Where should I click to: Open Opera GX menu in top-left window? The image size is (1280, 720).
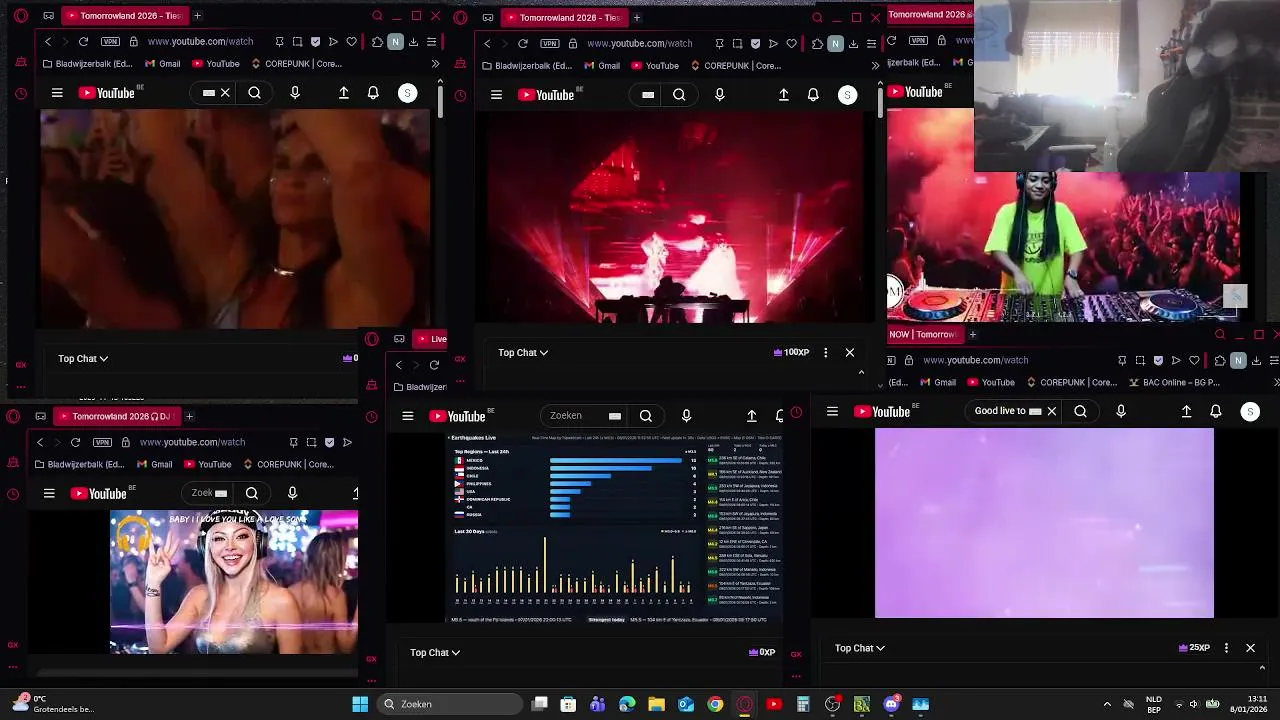point(21,16)
